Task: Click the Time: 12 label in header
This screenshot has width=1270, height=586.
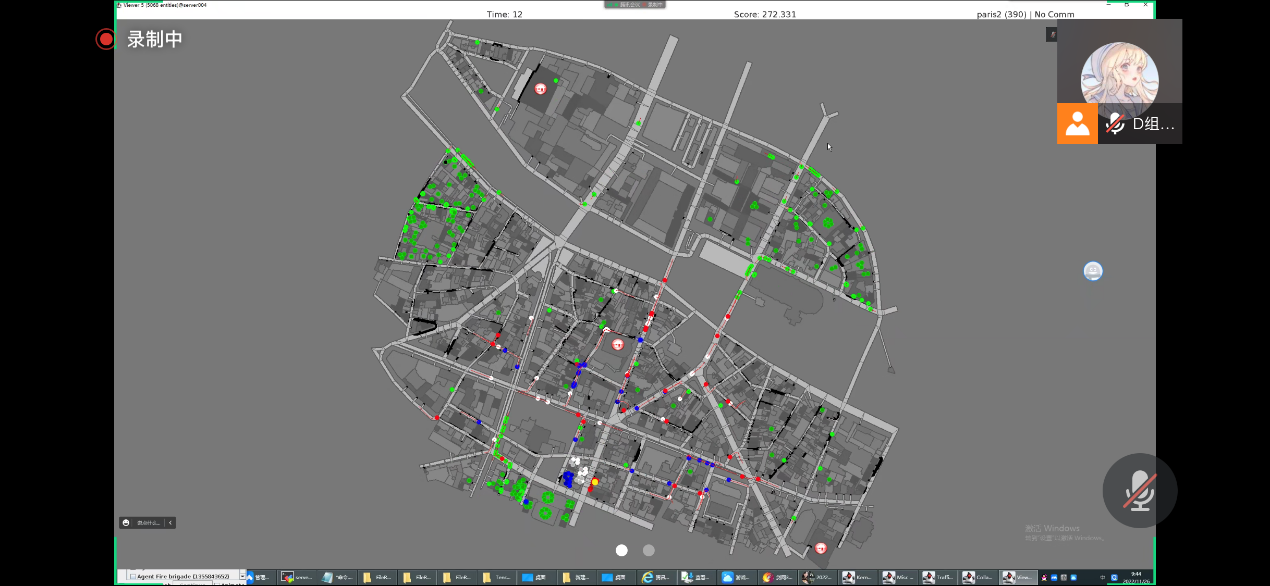Action: [504, 14]
